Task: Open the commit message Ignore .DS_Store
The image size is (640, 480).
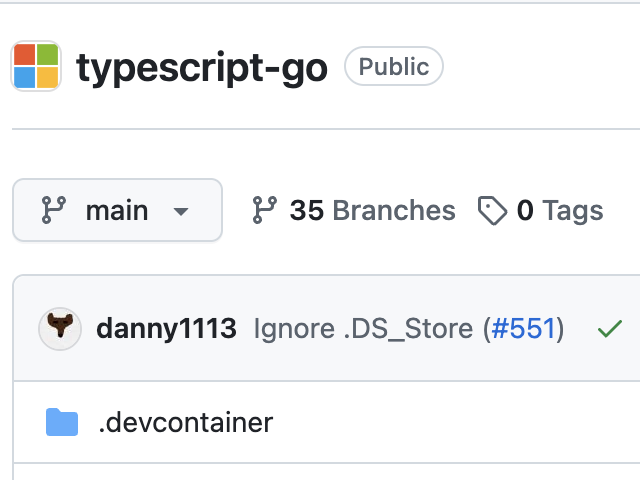Action: pyautogui.click(x=363, y=329)
